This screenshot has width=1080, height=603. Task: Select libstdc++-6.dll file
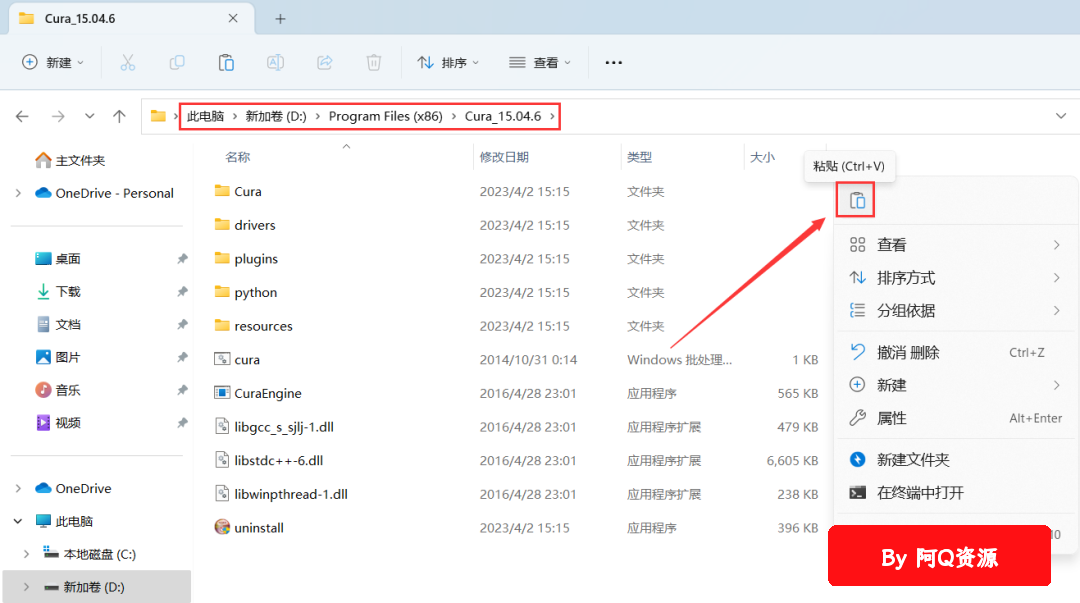269,460
